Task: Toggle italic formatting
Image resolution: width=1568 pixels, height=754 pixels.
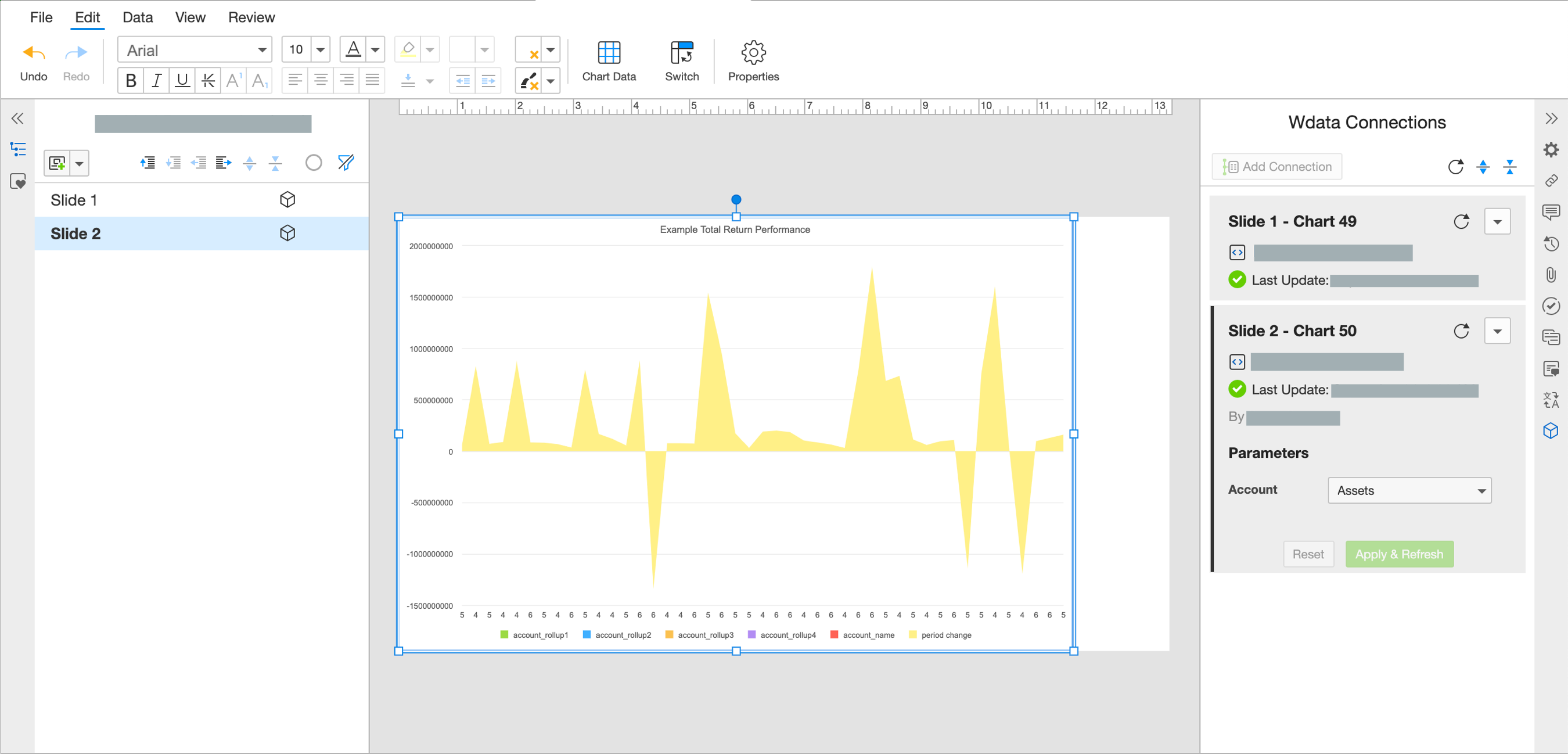Action: click(x=156, y=80)
